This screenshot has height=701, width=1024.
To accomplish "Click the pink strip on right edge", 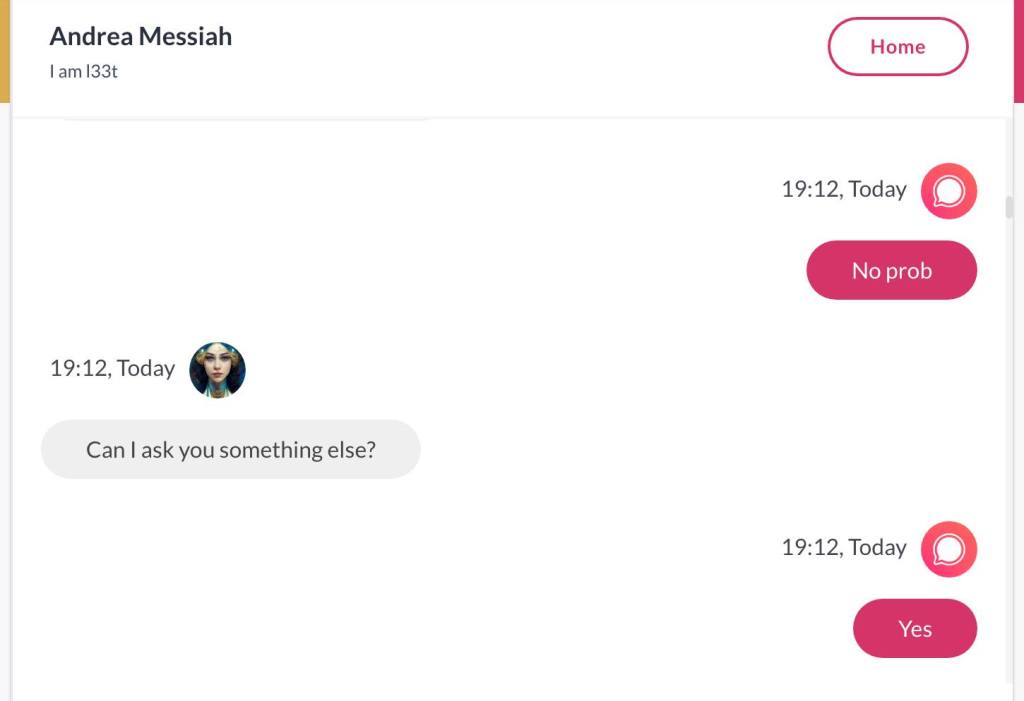I will tap(1018, 50).
